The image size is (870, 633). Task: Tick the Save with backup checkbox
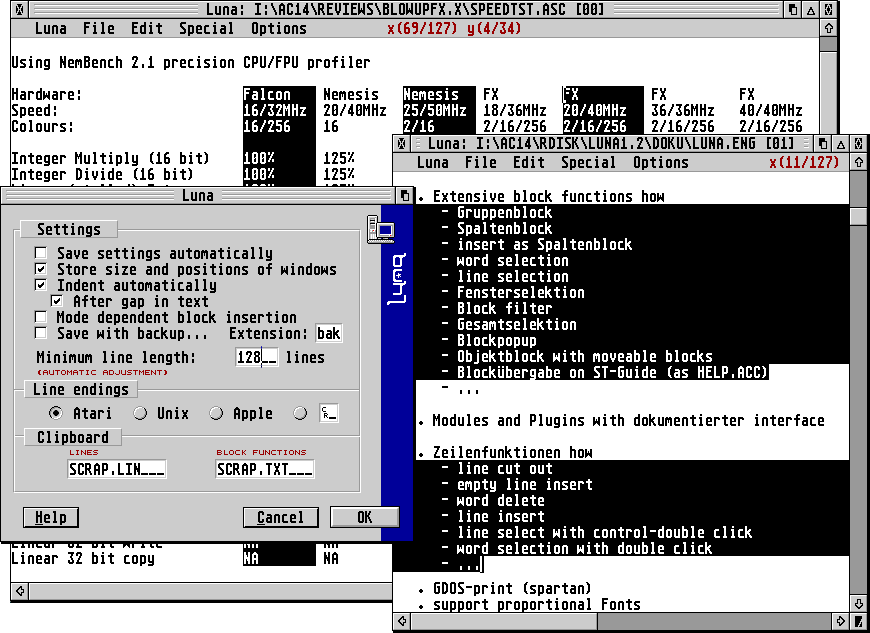(x=41, y=333)
